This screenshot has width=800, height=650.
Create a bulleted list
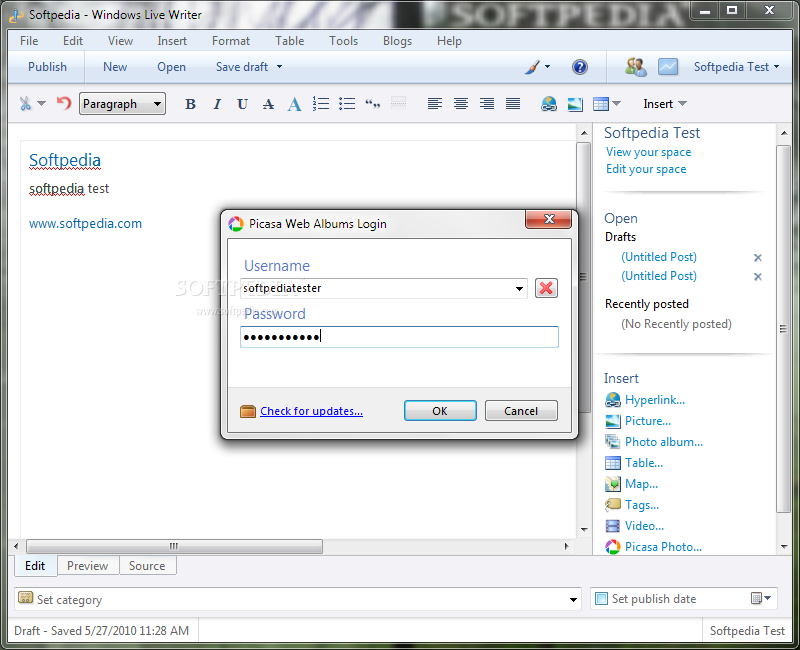tap(347, 104)
